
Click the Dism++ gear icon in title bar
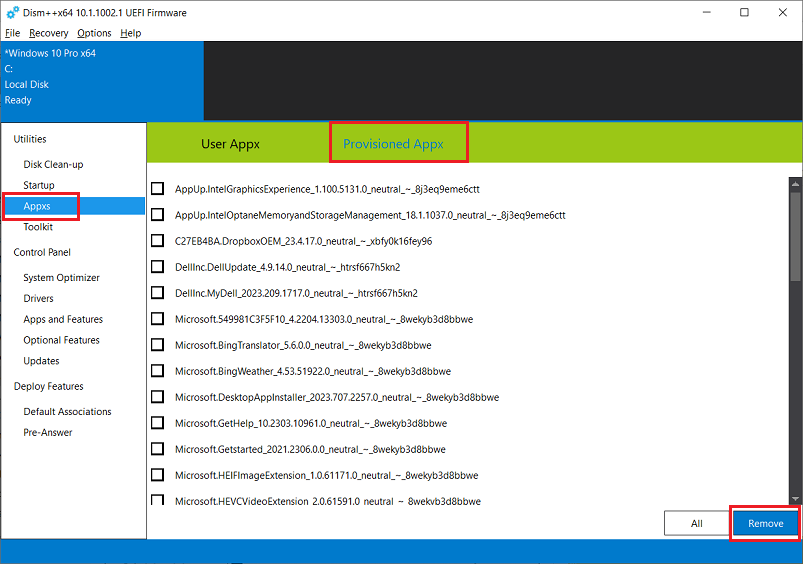click(x=12, y=13)
